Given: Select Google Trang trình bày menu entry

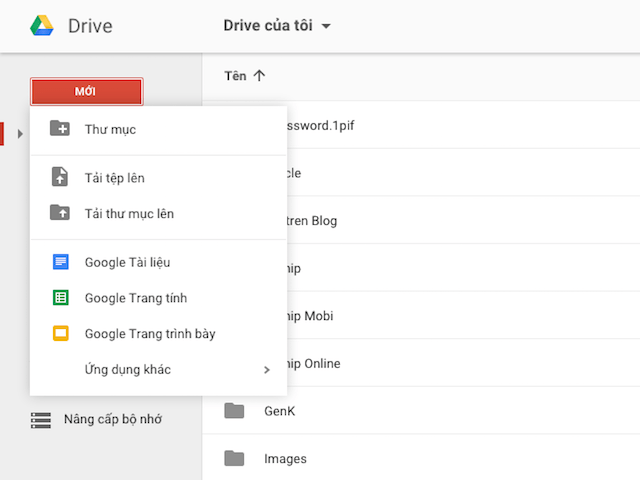Looking at the screenshot, I should 150,334.
